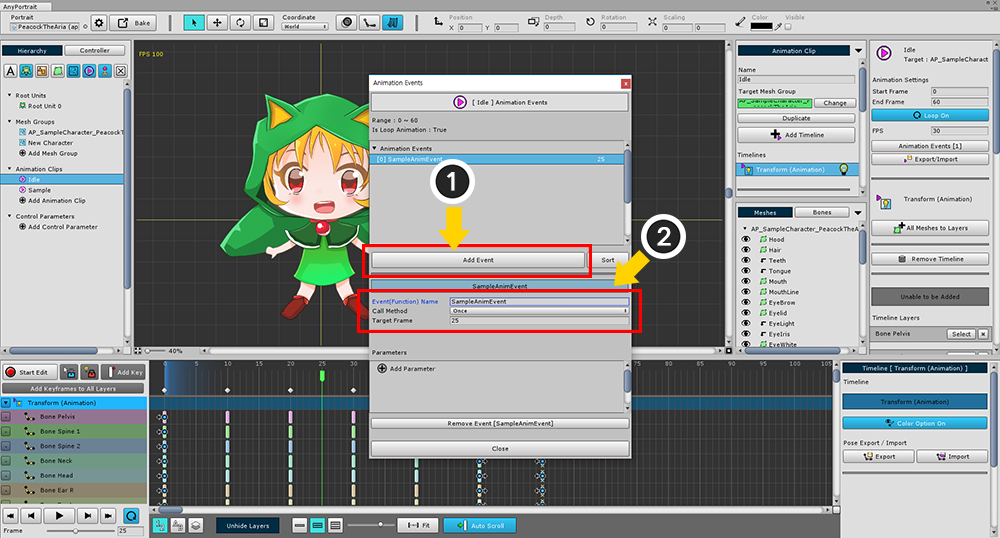Switch to the Hierarchy tab
Screen dimensions: 1000x538
coord(32,50)
